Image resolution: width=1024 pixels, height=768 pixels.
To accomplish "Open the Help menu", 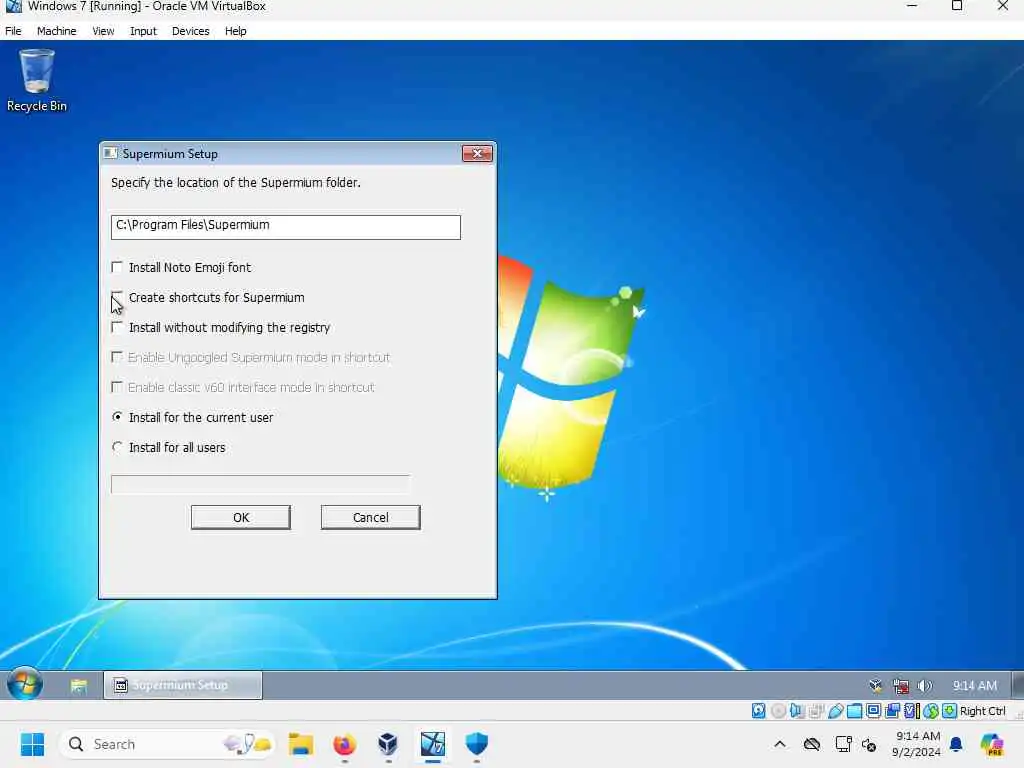I will (x=236, y=31).
